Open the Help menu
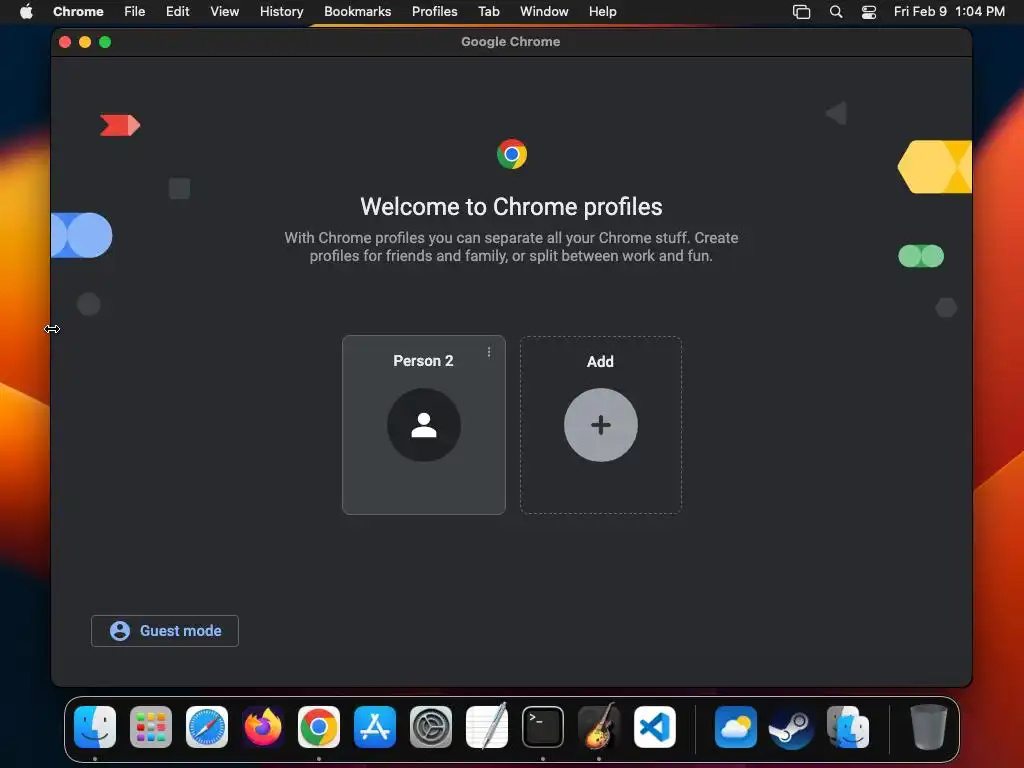1024x768 pixels. click(x=602, y=11)
